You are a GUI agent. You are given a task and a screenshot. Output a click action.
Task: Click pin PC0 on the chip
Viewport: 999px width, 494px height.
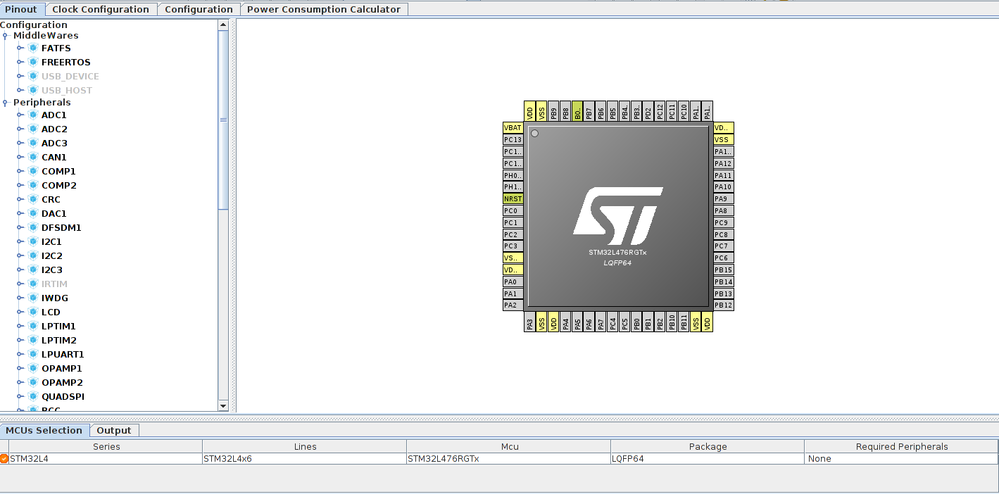point(513,210)
